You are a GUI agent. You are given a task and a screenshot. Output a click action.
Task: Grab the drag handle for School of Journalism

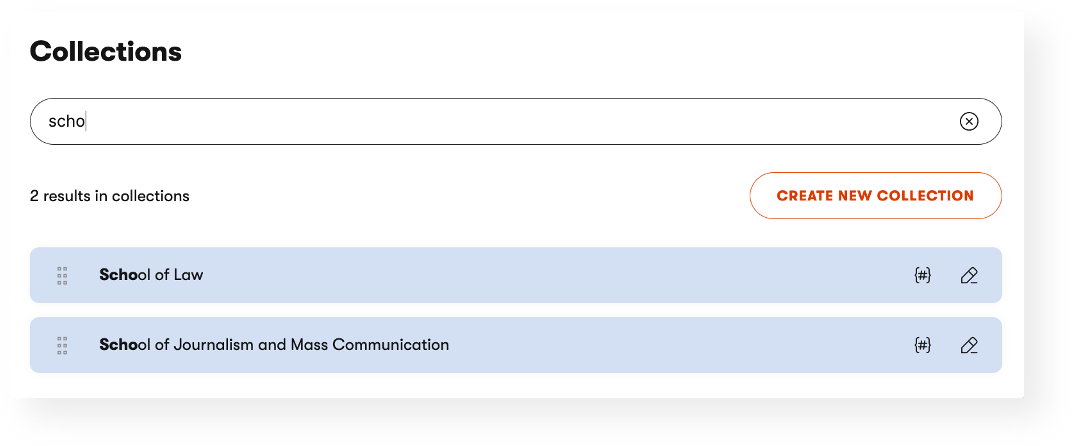62,345
